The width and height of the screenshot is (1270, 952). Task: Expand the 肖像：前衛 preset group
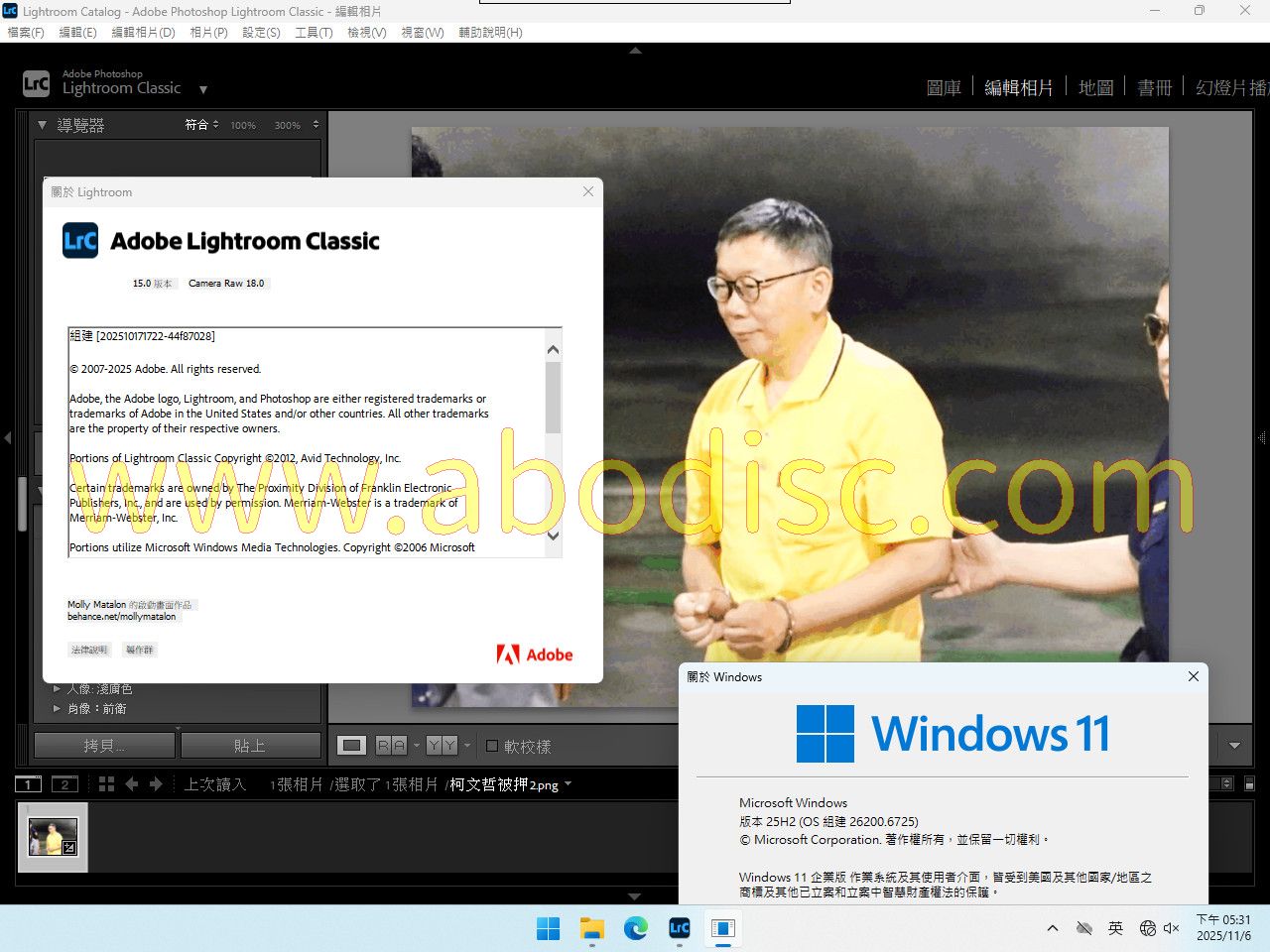[x=57, y=708]
